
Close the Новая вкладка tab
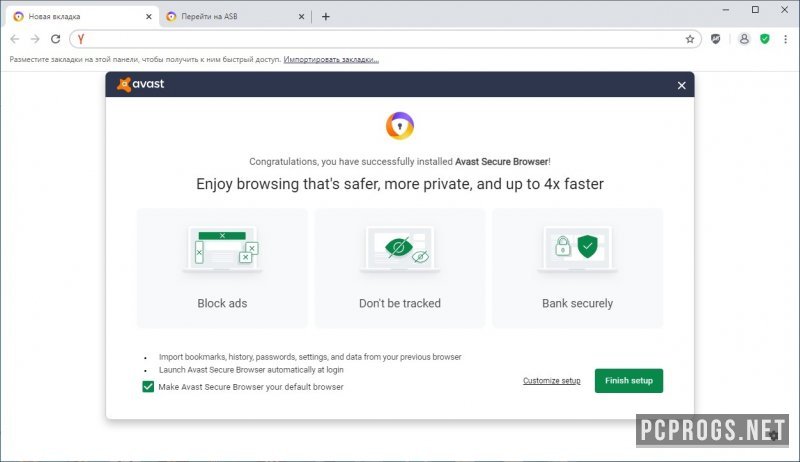pyautogui.click(x=148, y=16)
